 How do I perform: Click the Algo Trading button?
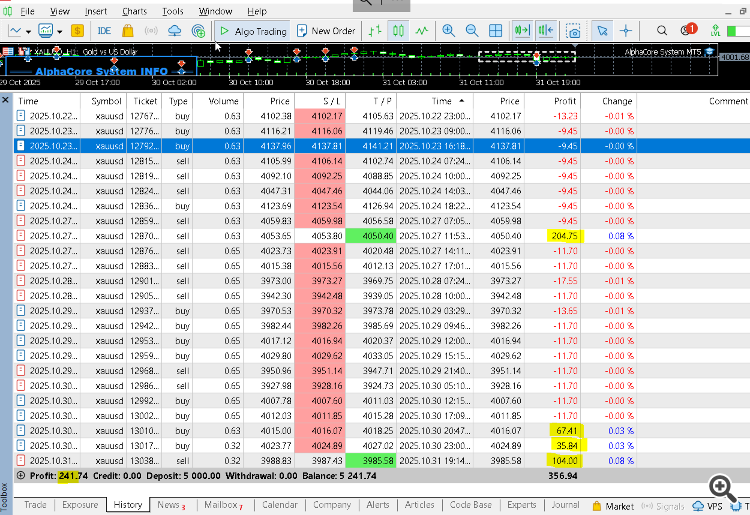point(252,31)
